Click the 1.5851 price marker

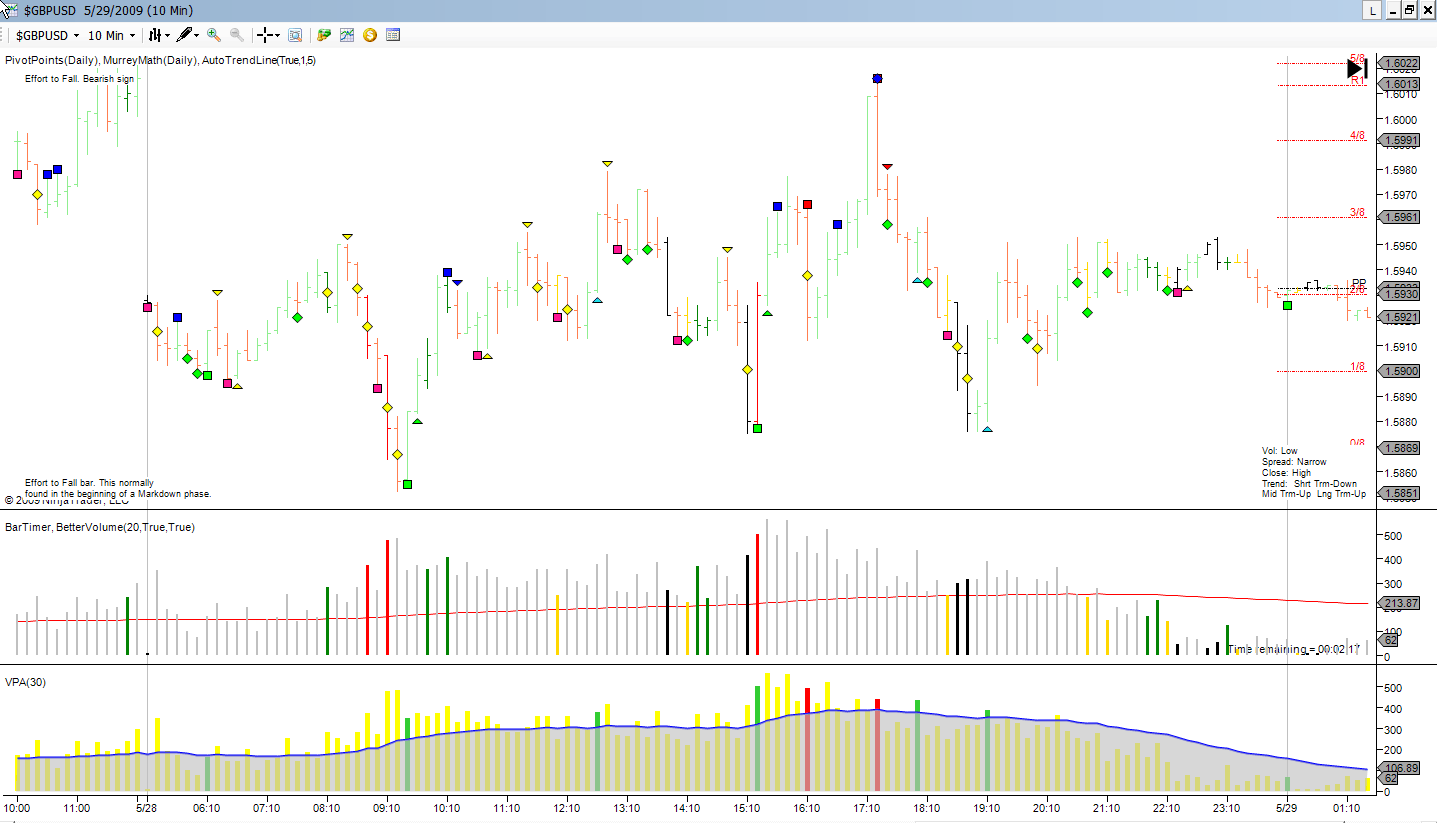[1400, 493]
